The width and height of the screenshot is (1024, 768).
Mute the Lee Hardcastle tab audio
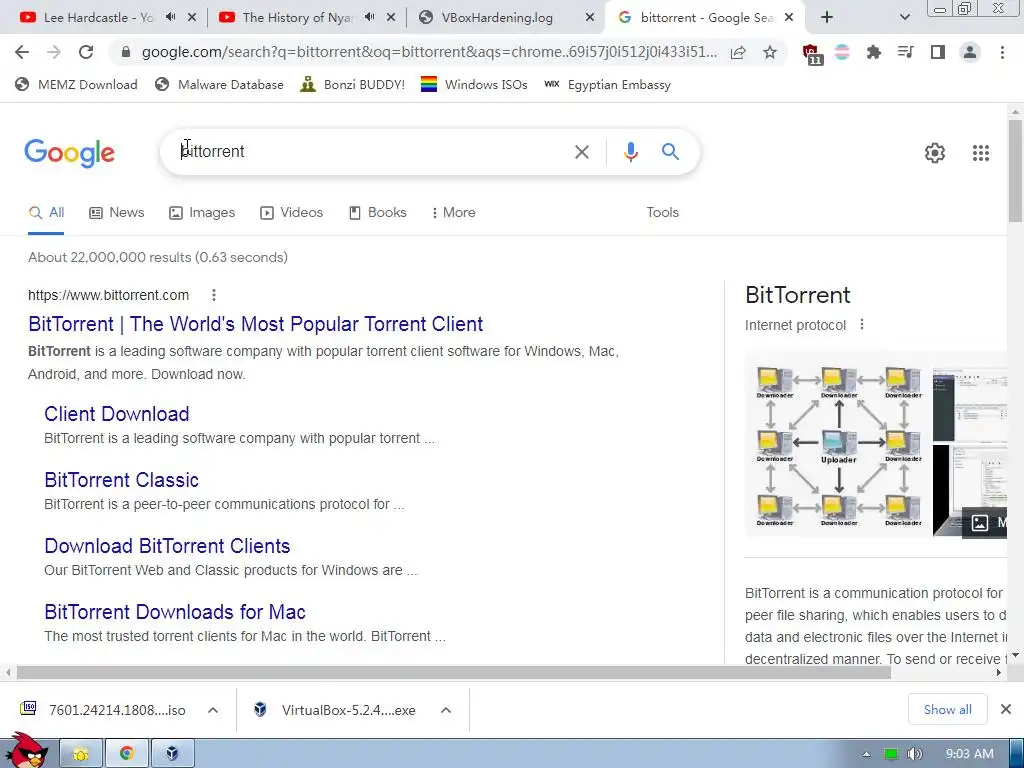click(171, 17)
